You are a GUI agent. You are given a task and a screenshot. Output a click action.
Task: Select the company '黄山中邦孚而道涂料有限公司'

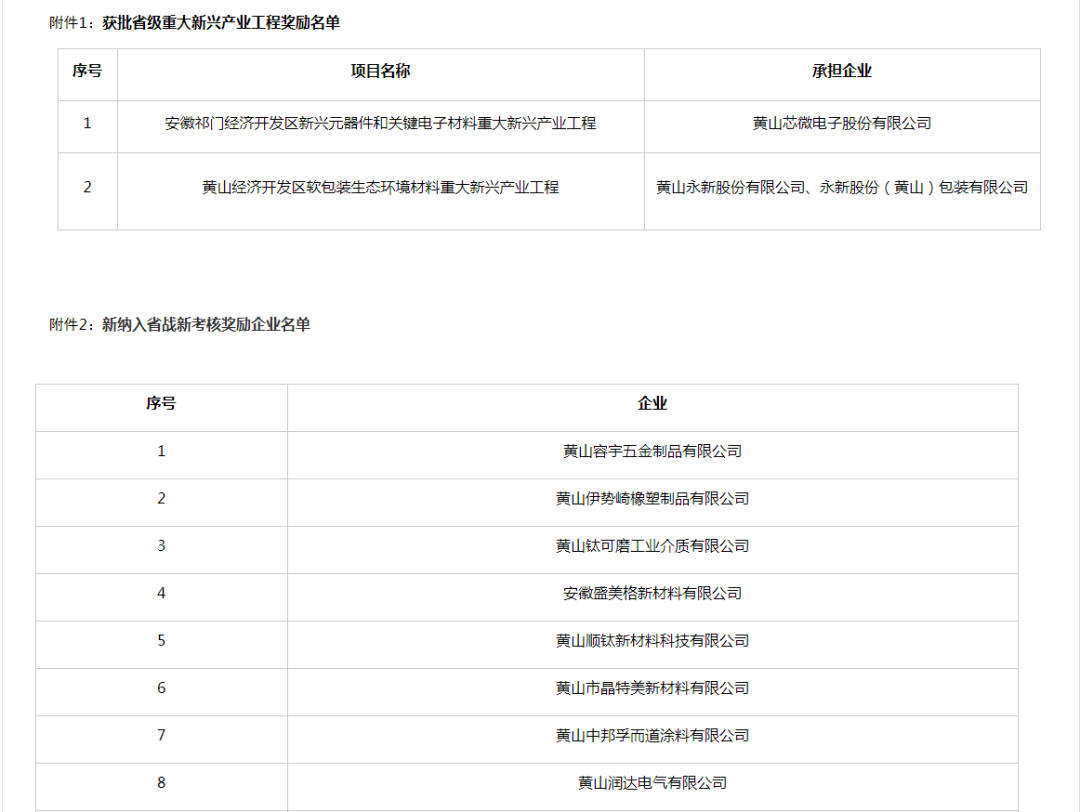coord(652,736)
